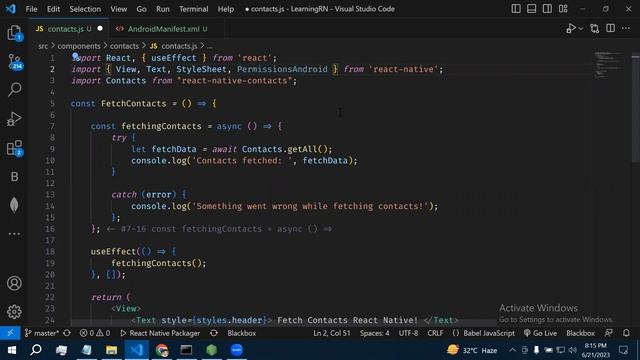This screenshot has height=360, width=640.
Task: Open the Manage gear icon
Action: (14, 312)
